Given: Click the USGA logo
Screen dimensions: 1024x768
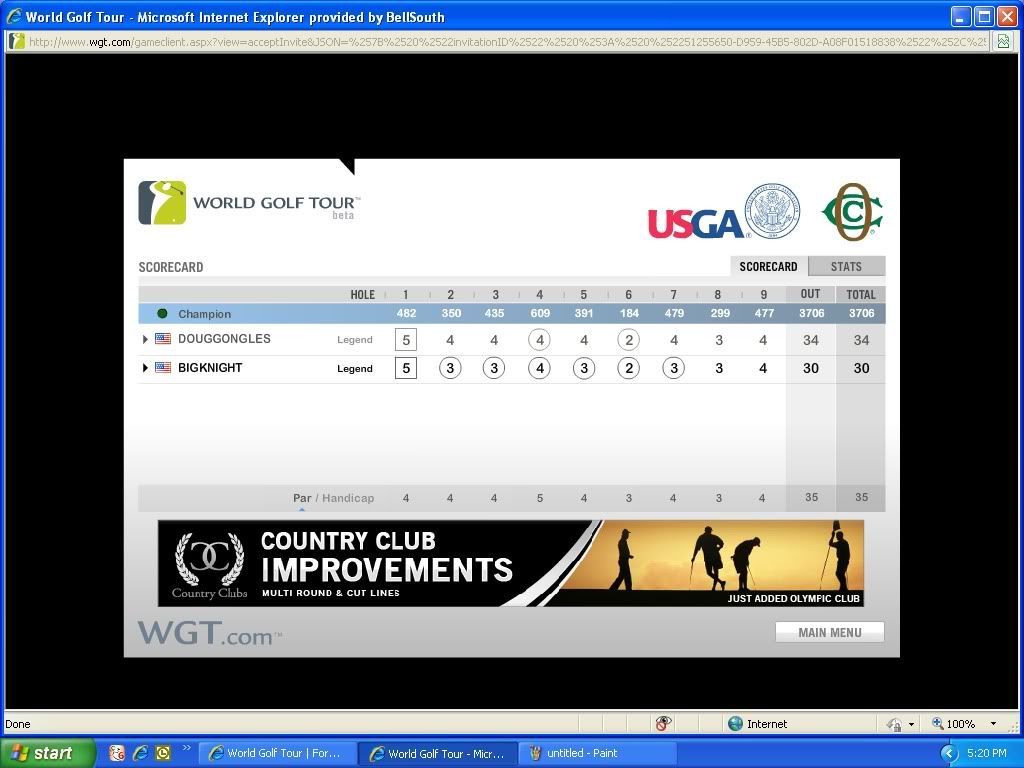Looking at the screenshot, I should (x=724, y=213).
